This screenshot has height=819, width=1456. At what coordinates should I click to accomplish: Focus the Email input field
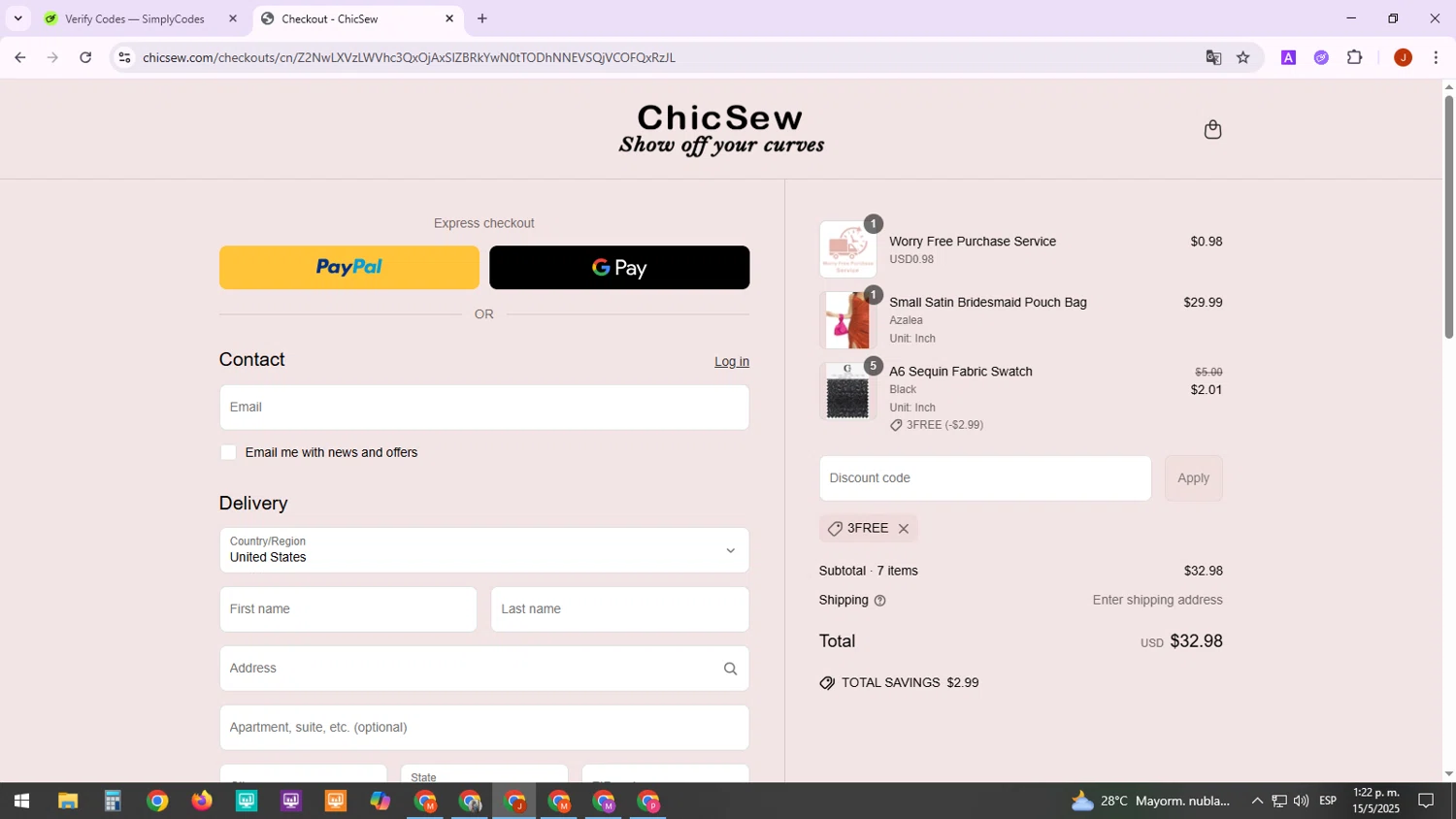pyautogui.click(x=484, y=408)
